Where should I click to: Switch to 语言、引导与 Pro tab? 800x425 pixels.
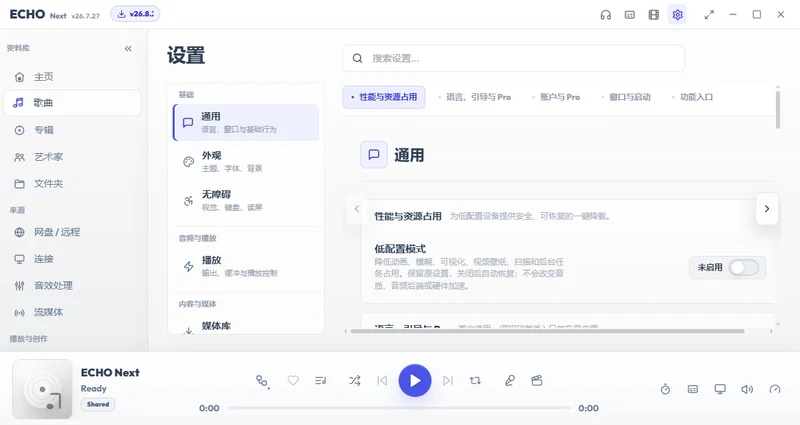pyautogui.click(x=474, y=97)
